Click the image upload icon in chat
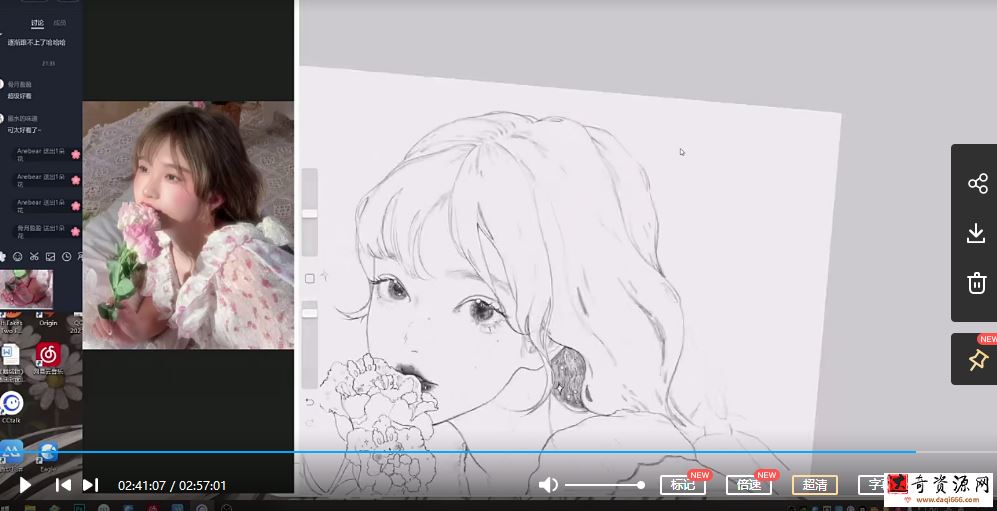The height and width of the screenshot is (511, 997). tap(50, 257)
